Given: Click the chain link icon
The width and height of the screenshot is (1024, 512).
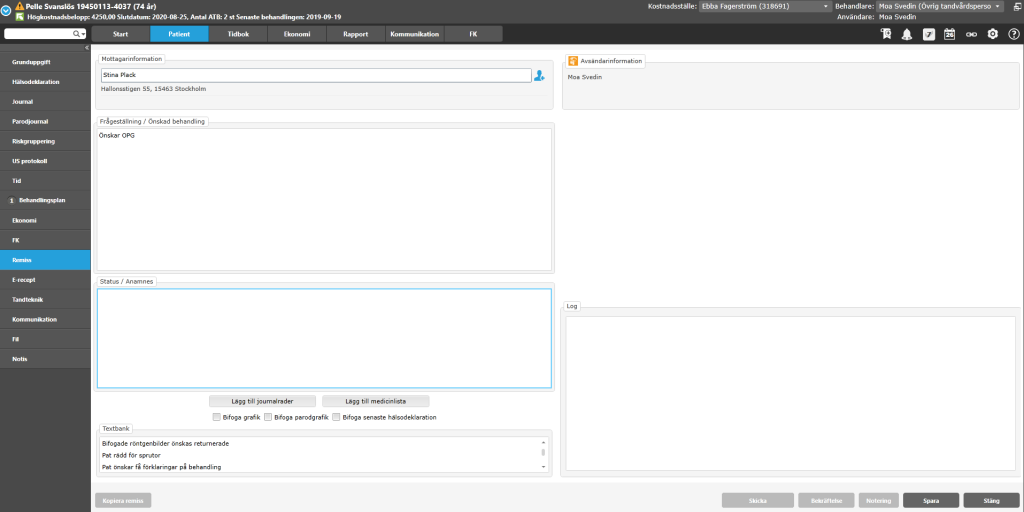Looking at the screenshot, I should point(971,34).
